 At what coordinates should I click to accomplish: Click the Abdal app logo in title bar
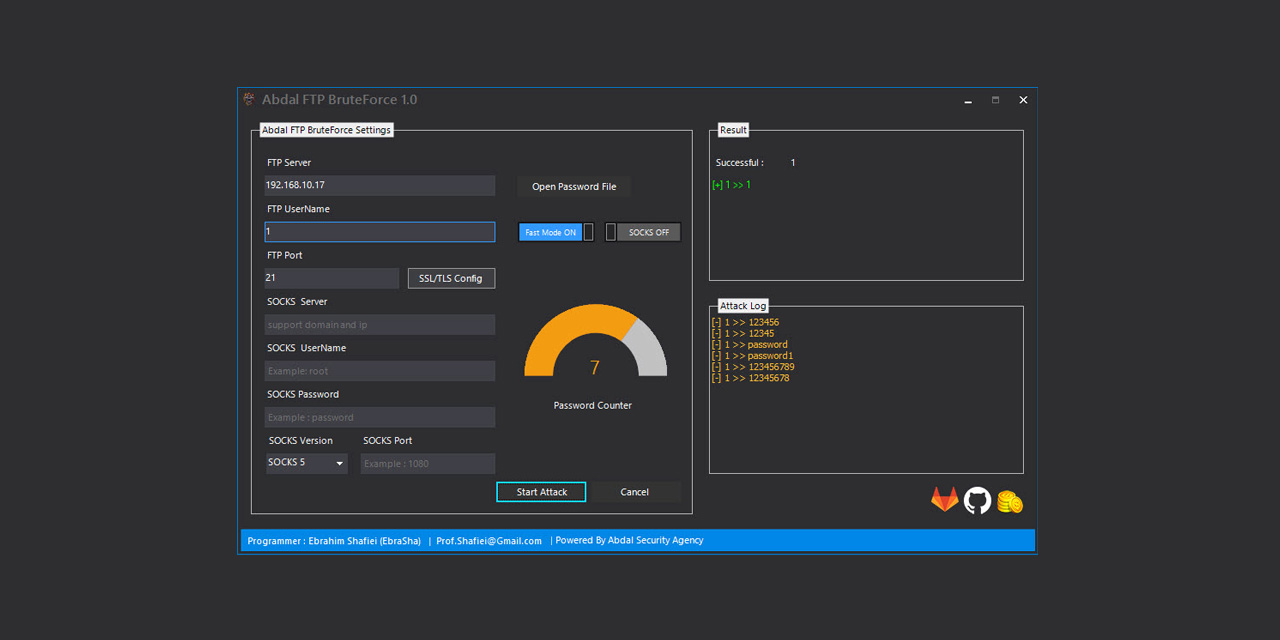point(249,99)
